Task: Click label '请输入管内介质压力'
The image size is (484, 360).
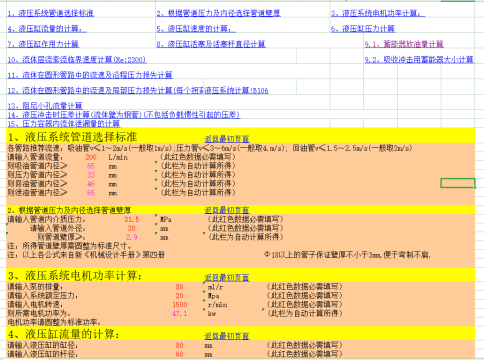Action: 47,219
